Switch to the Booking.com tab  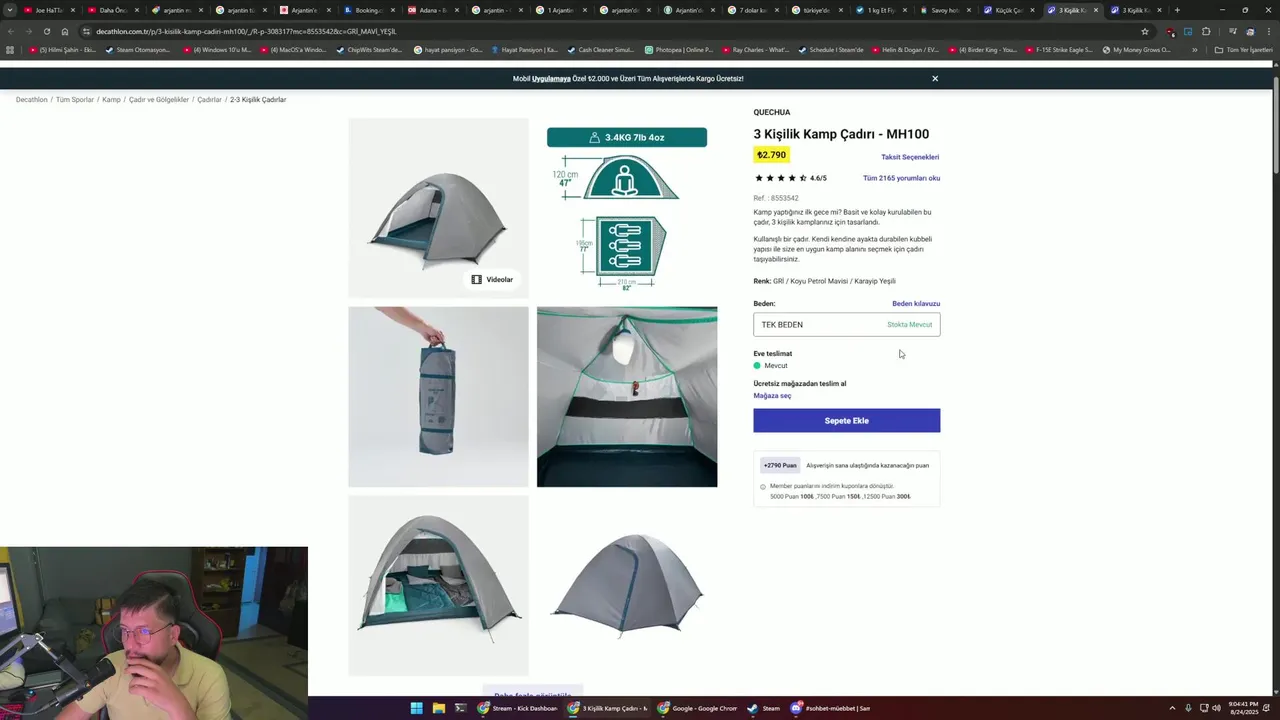pos(368,10)
